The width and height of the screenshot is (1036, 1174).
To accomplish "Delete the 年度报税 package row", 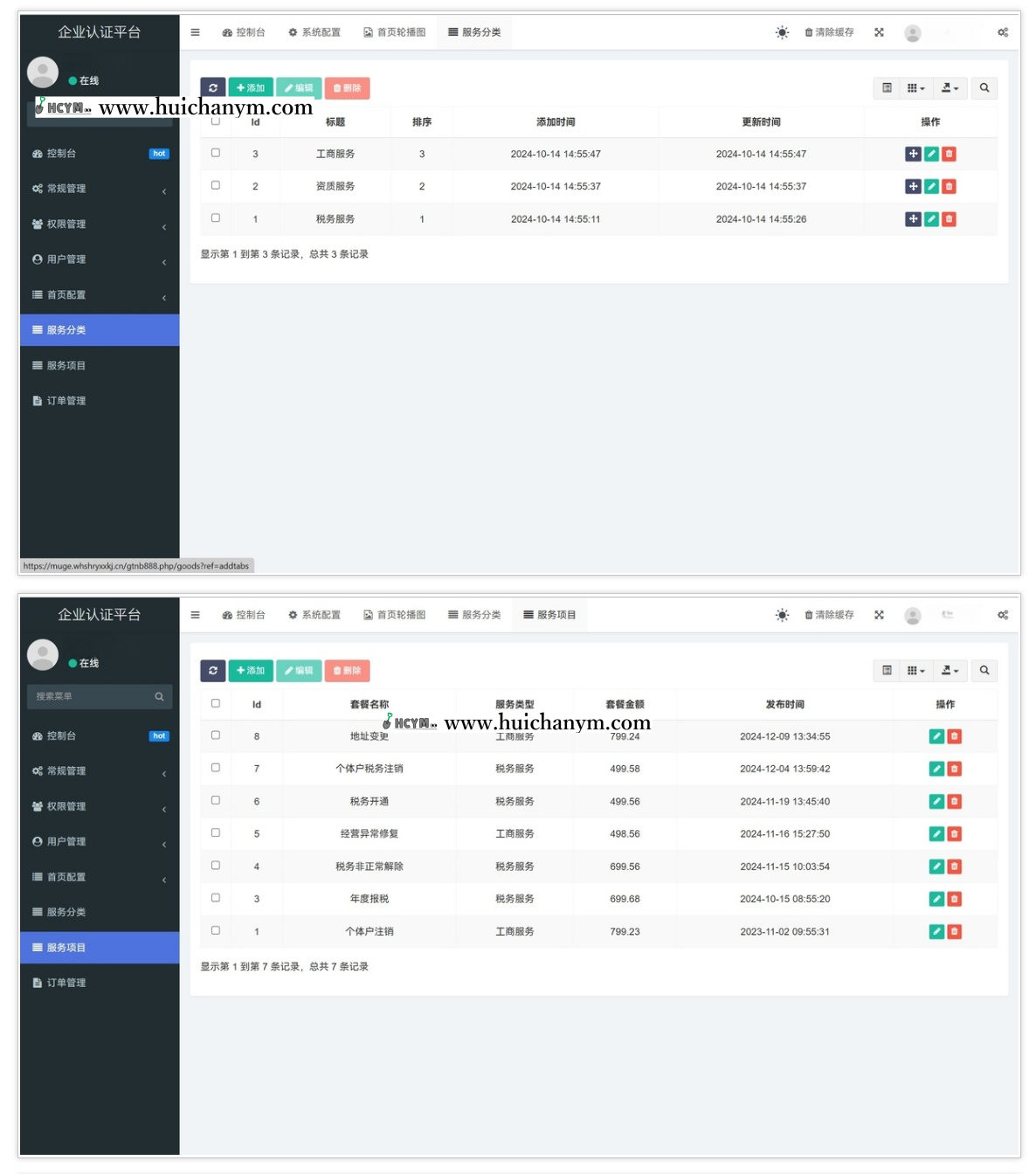I will click(x=955, y=899).
